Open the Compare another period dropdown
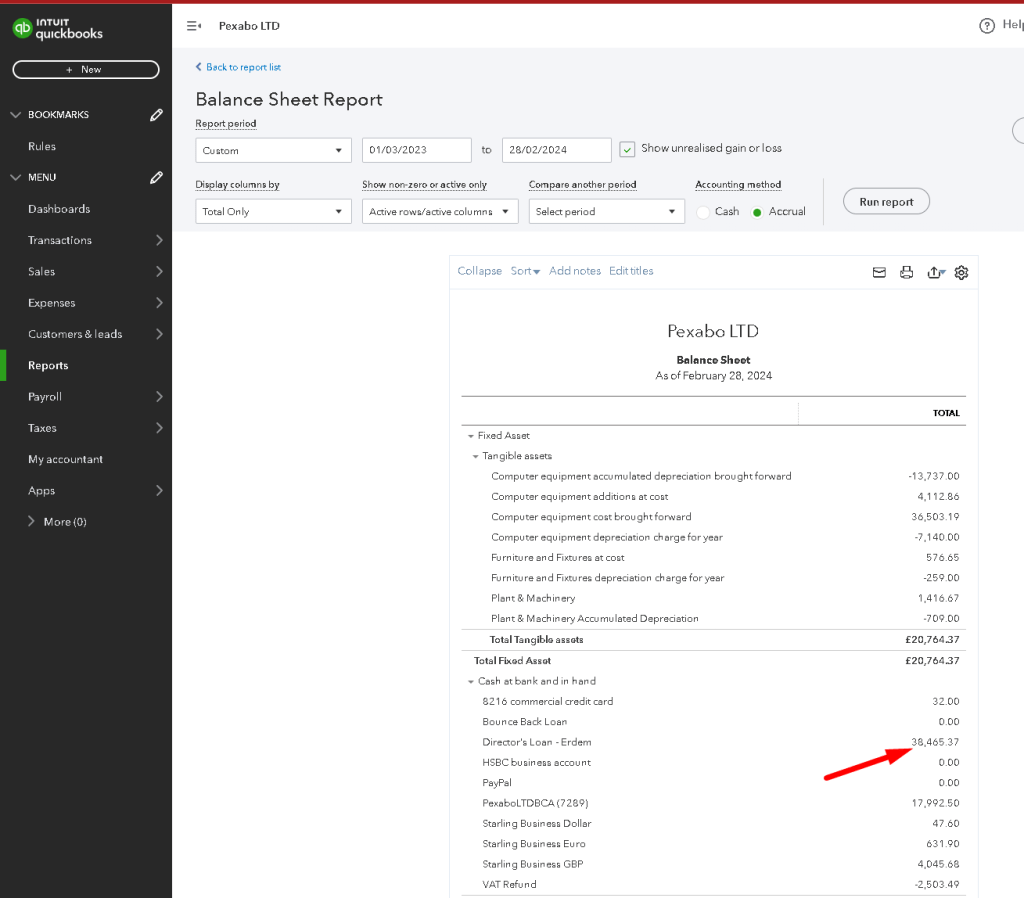Viewport: 1024px width, 898px height. (x=606, y=212)
